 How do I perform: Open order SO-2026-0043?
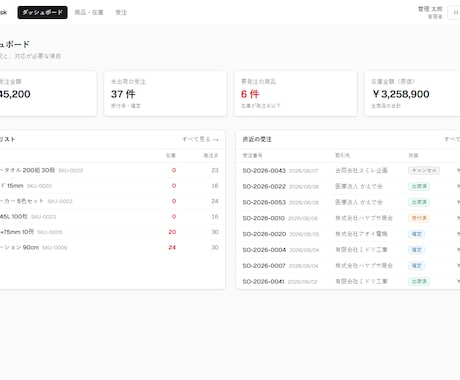(x=264, y=171)
